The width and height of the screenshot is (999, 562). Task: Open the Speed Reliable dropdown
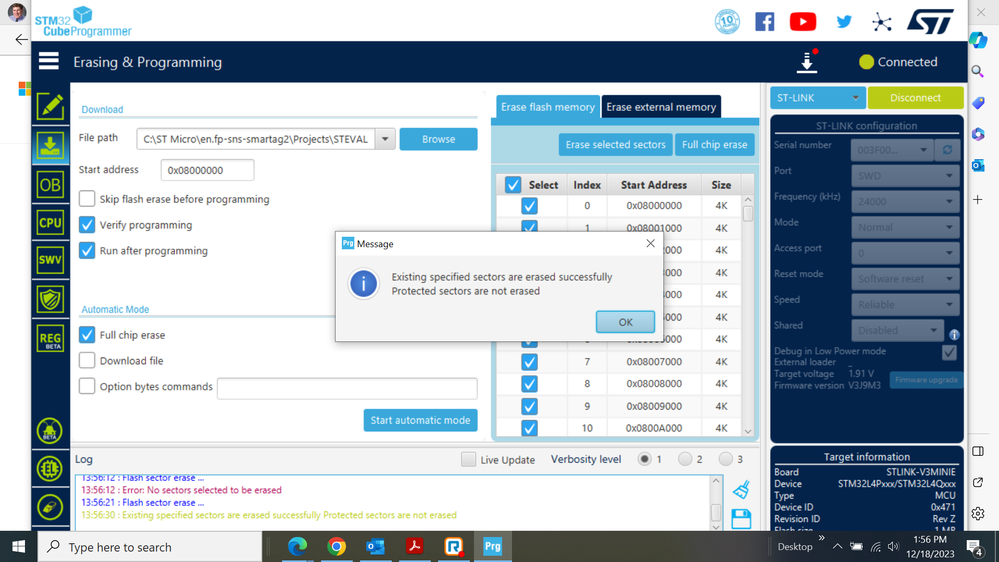click(905, 305)
